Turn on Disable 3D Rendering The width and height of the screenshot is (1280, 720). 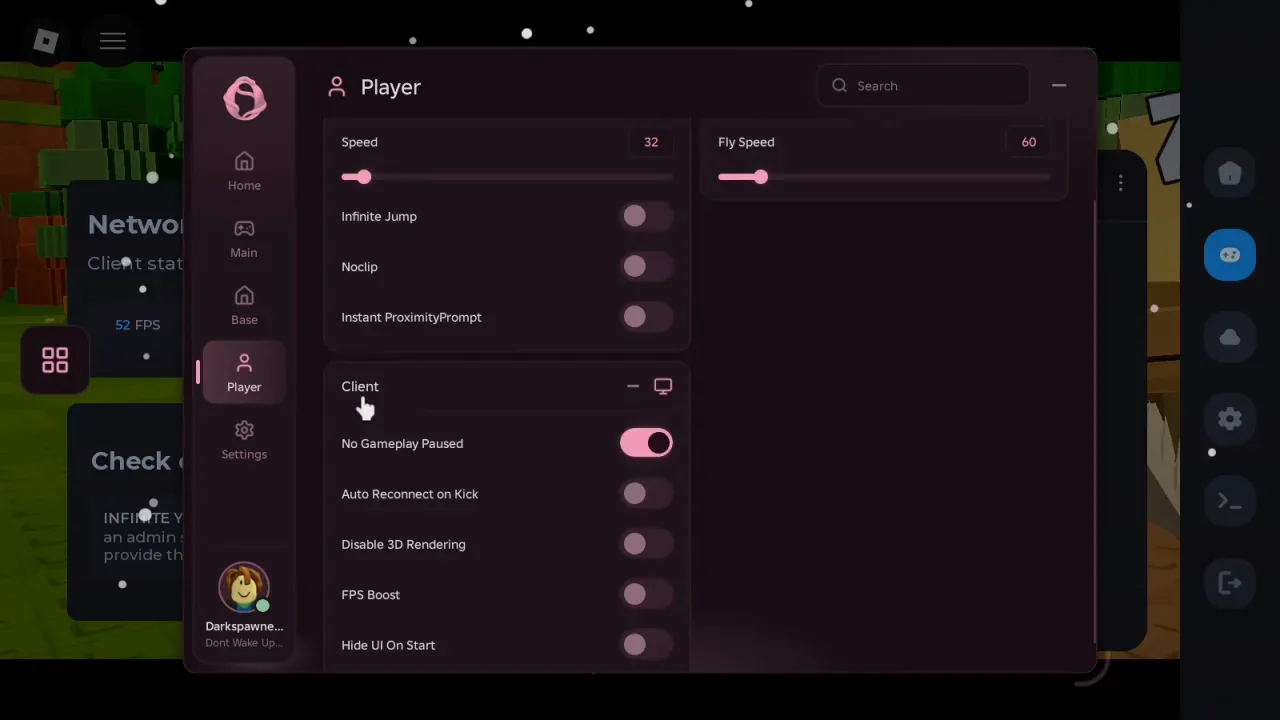pyautogui.click(x=646, y=544)
